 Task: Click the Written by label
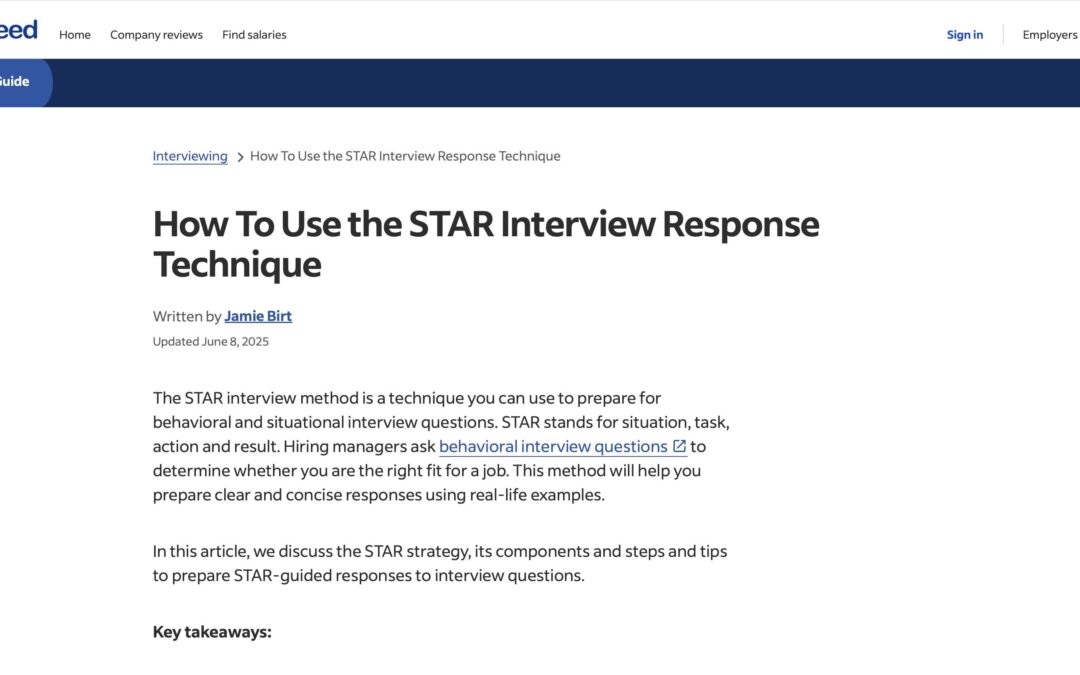186,315
